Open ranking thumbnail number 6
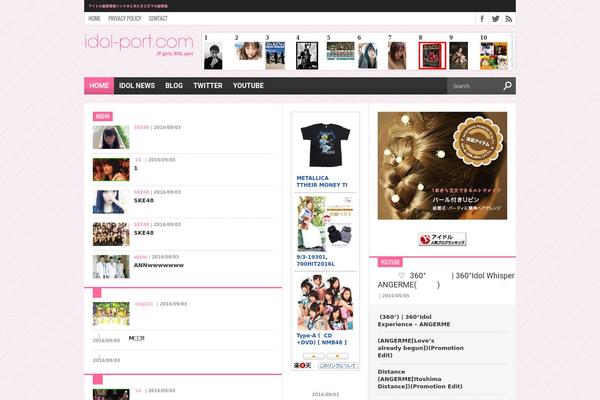This screenshot has width=600, height=400. tap(368, 56)
